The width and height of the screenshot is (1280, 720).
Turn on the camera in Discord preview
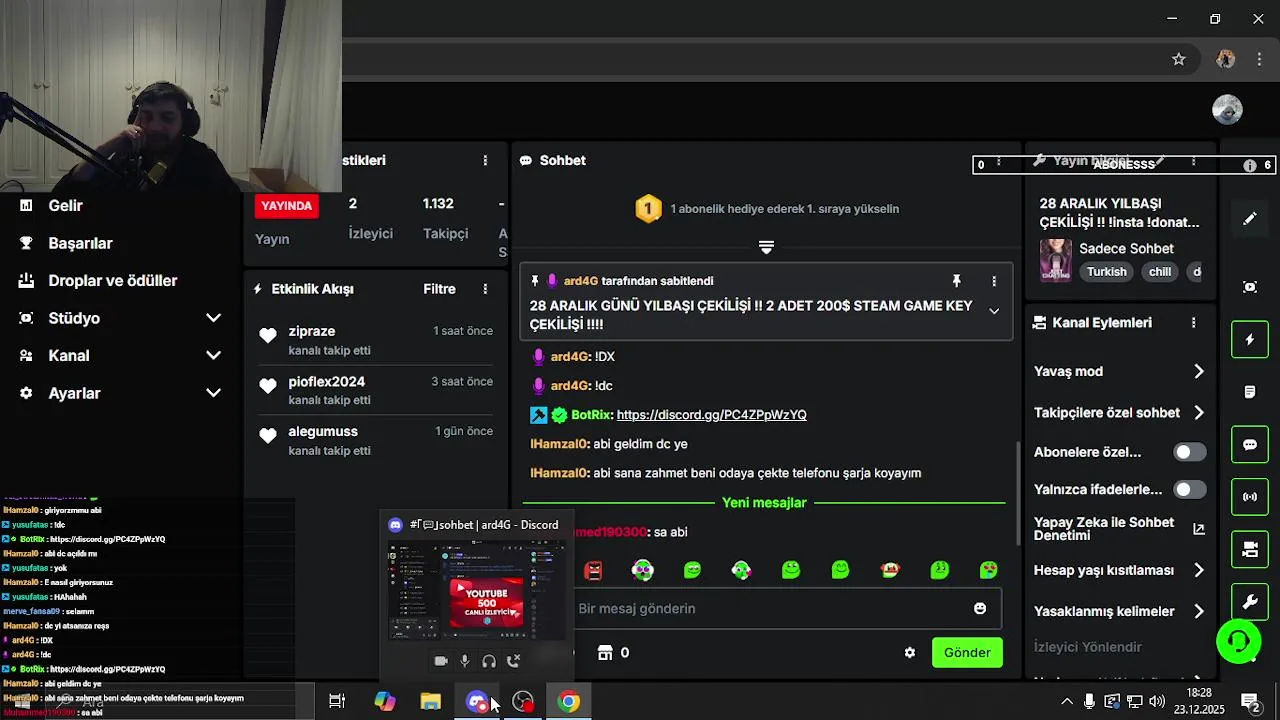440,661
